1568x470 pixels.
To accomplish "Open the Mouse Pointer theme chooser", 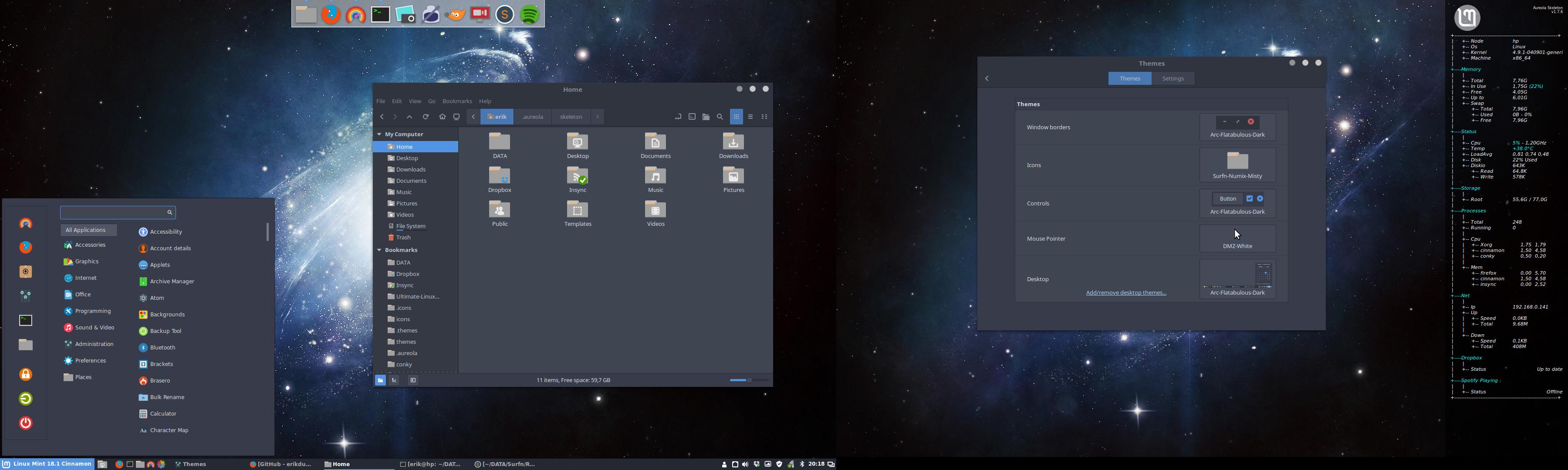I will (1237, 238).
